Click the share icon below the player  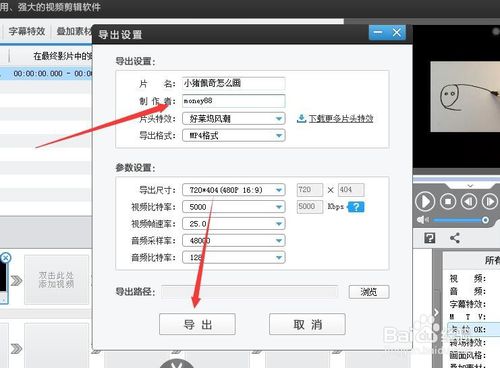point(455,238)
